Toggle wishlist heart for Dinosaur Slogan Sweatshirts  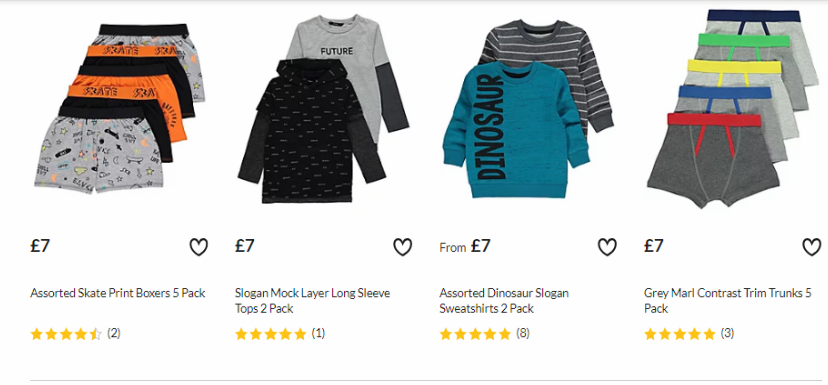pos(607,247)
